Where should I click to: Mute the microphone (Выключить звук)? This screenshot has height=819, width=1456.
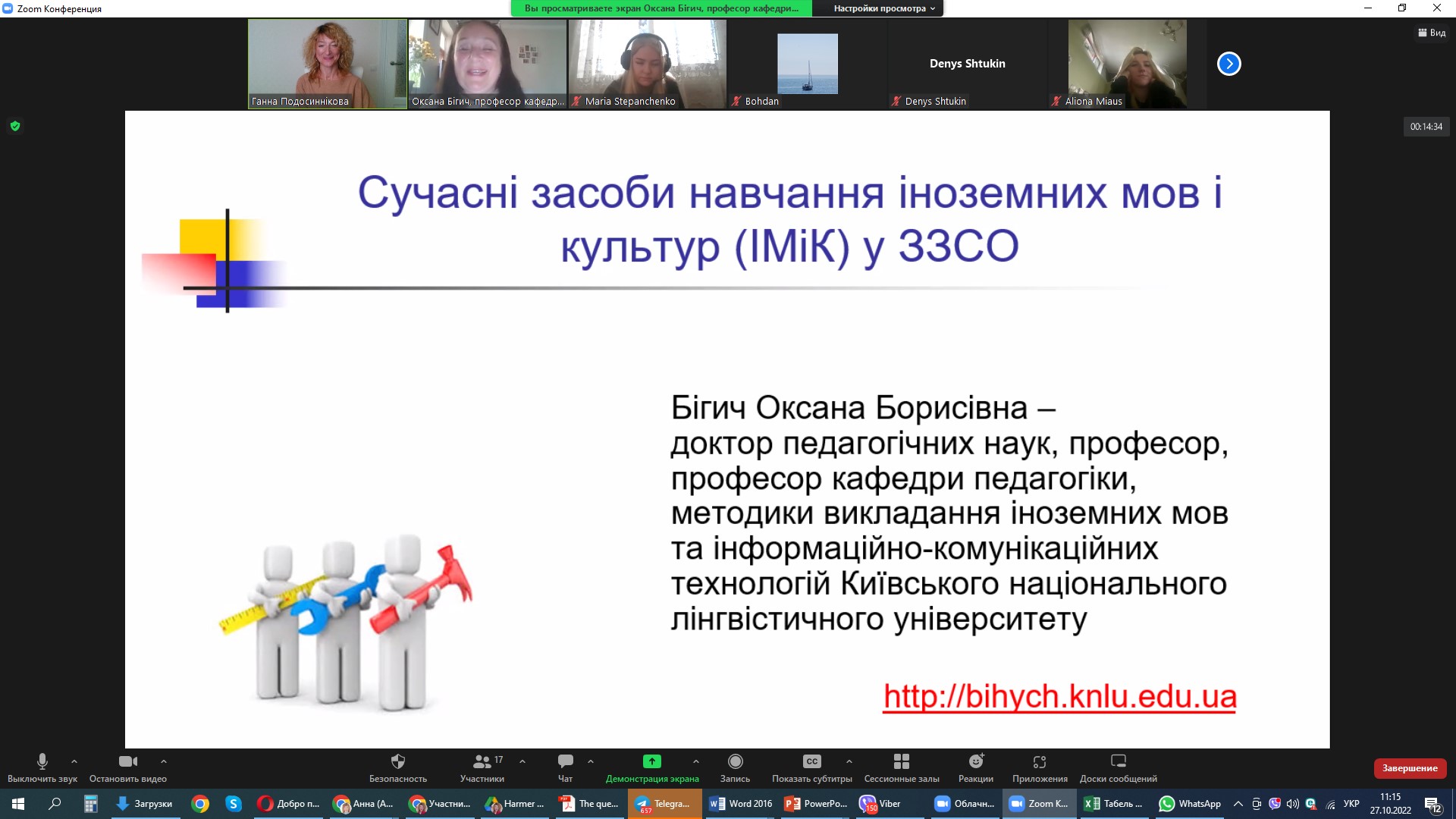click(x=42, y=761)
